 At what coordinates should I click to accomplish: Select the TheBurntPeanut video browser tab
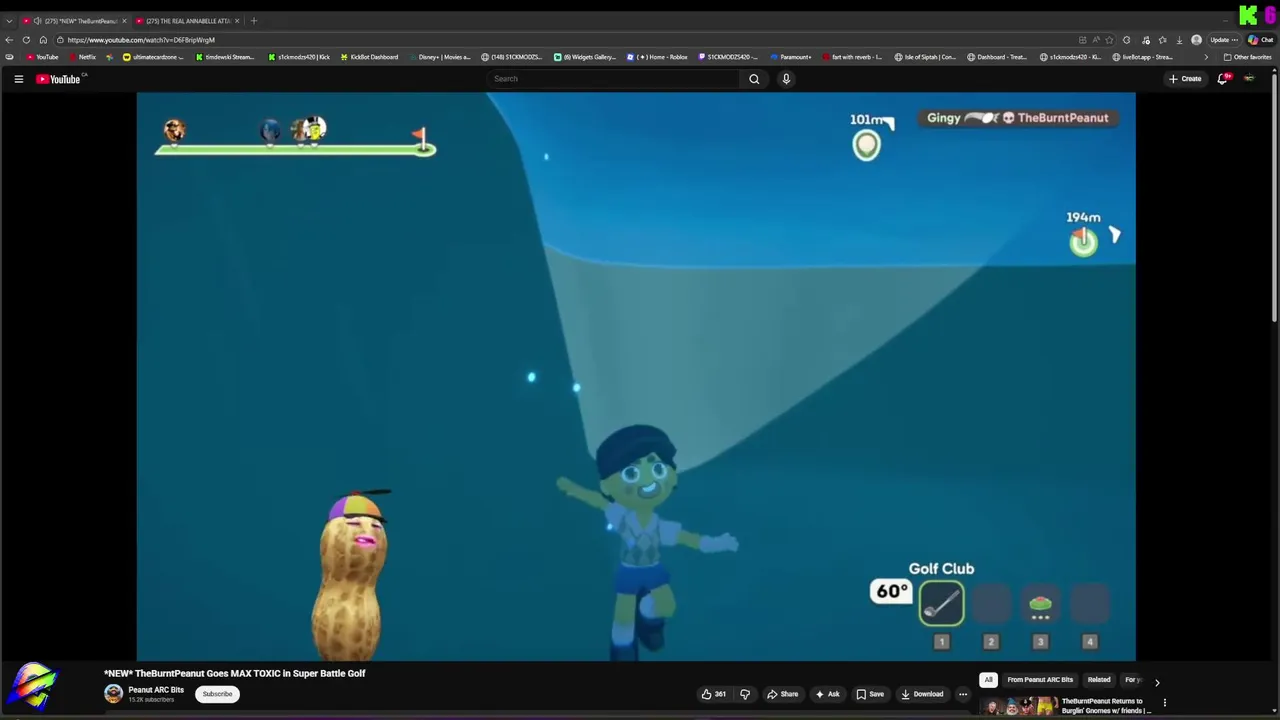click(75, 21)
